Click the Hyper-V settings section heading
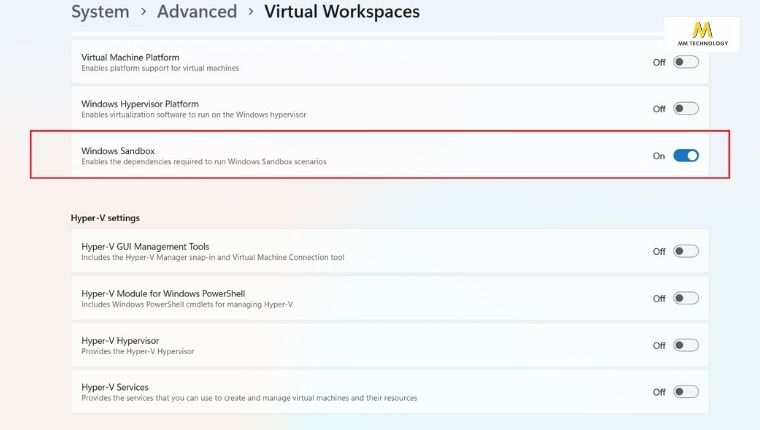Screen dimensions: 760x430 click(x=105, y=218)
